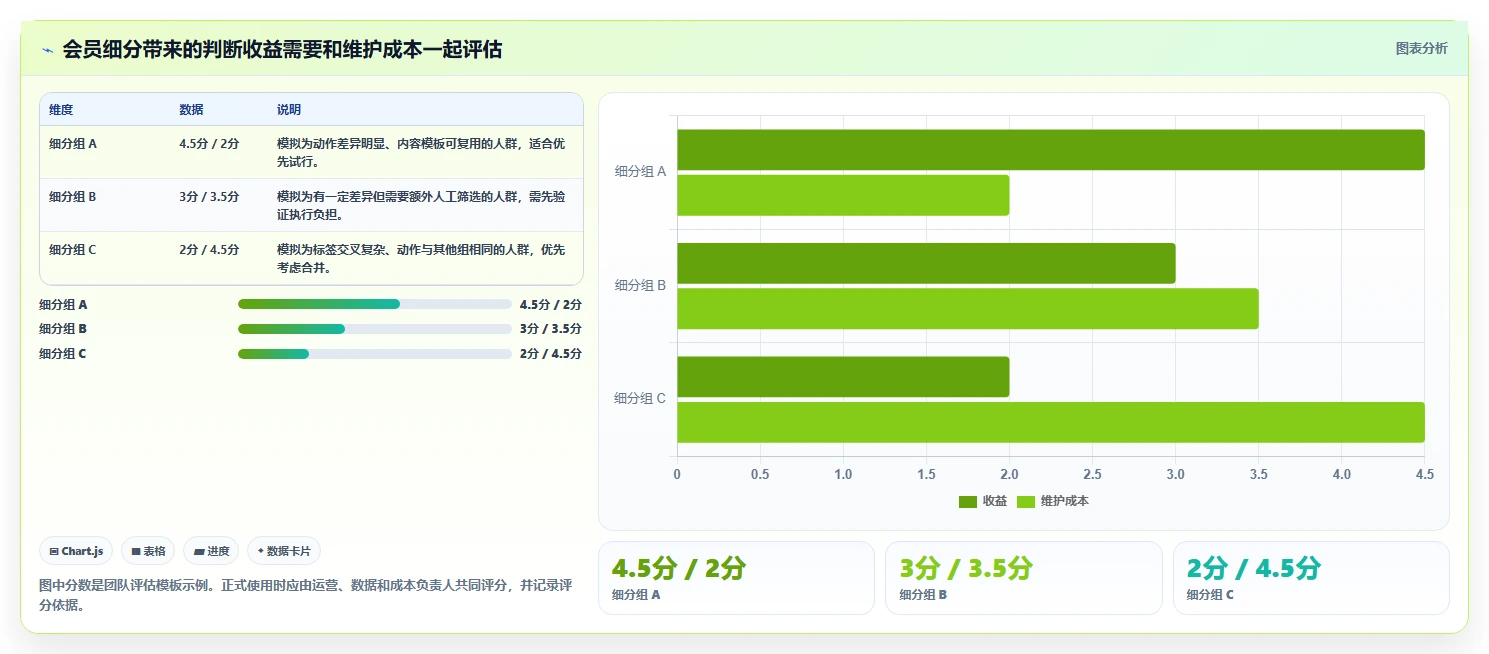Open the data card showing 4.5分 / 2分
This screenshot has height=654, width=1489.
736,578
